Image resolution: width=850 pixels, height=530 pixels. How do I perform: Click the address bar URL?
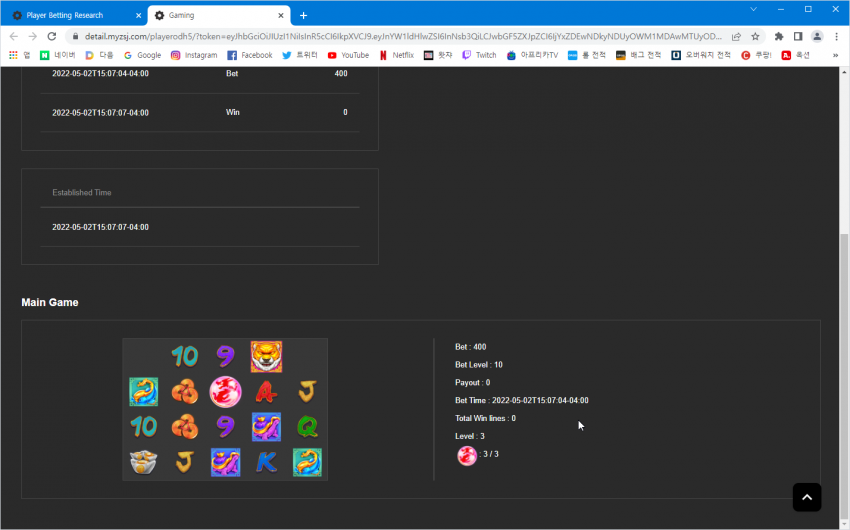[x=403, y=36]
